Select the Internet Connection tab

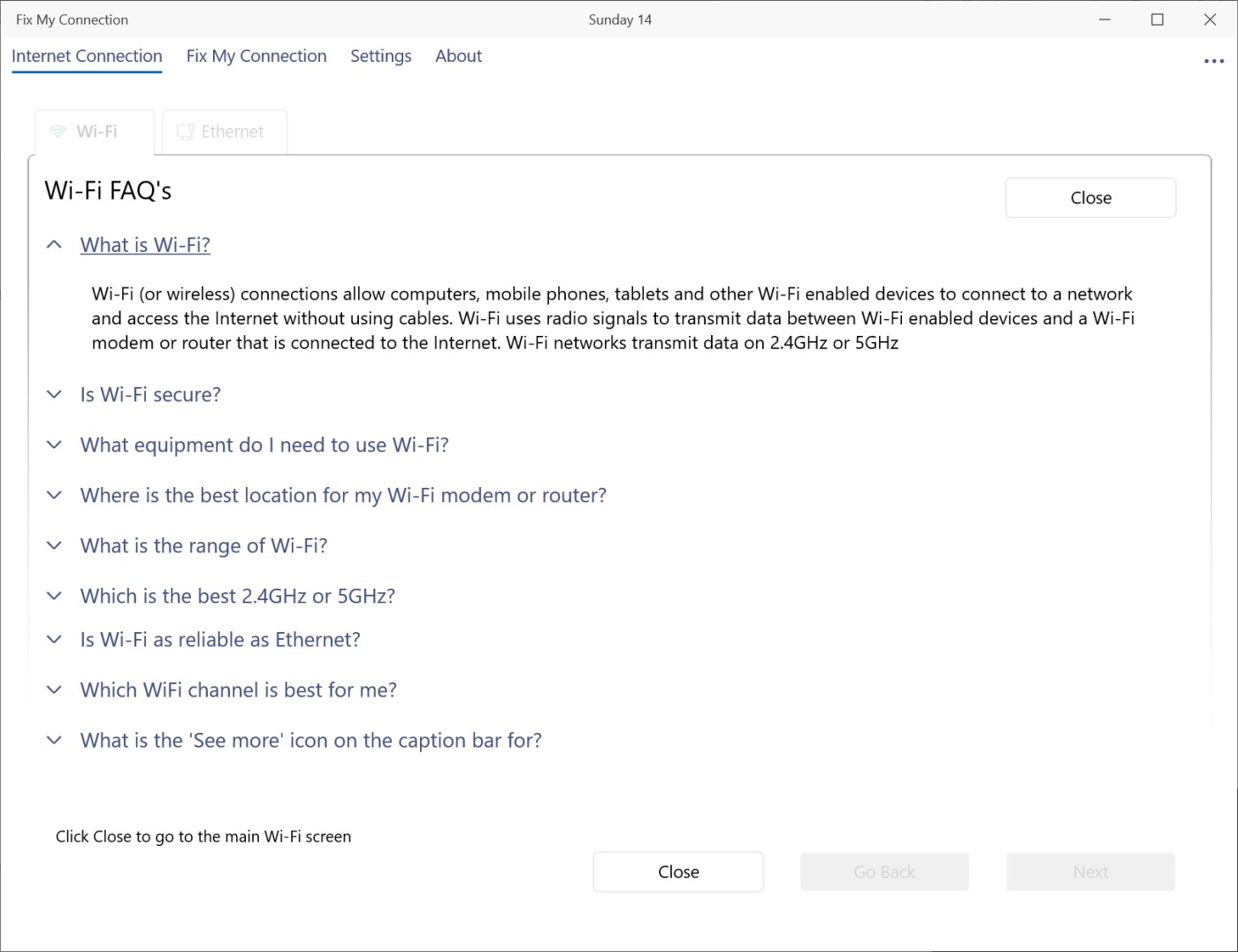tap(87, 56)
